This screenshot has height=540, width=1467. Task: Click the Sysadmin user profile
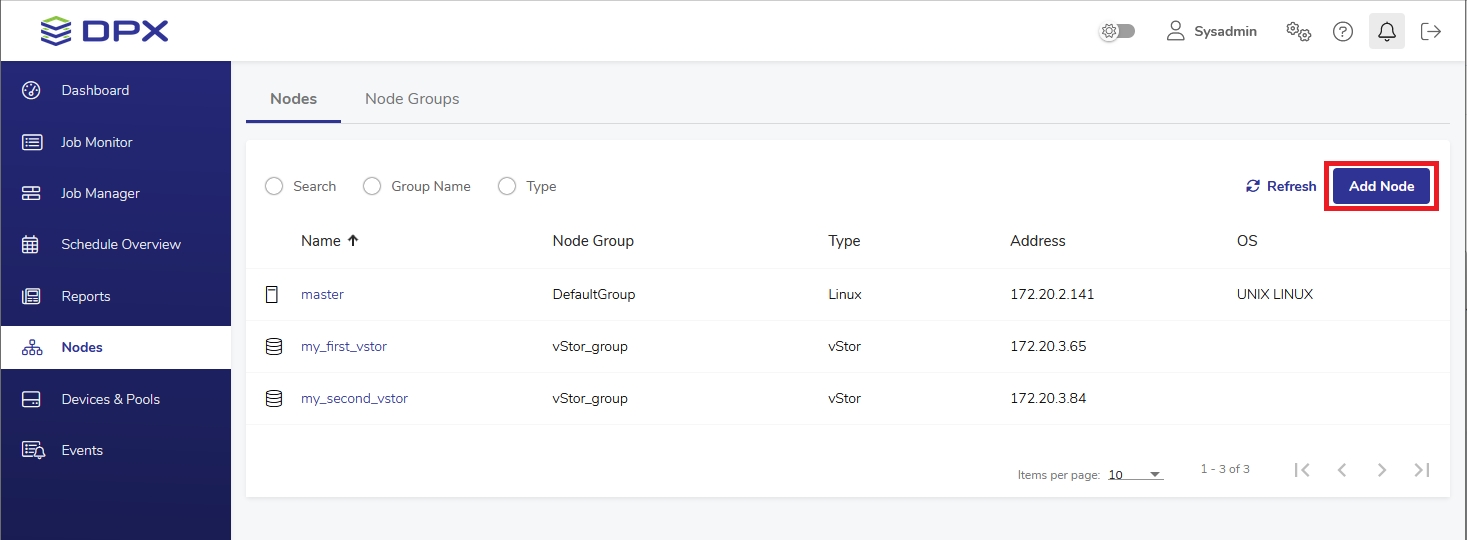[x=1211, y=31]
